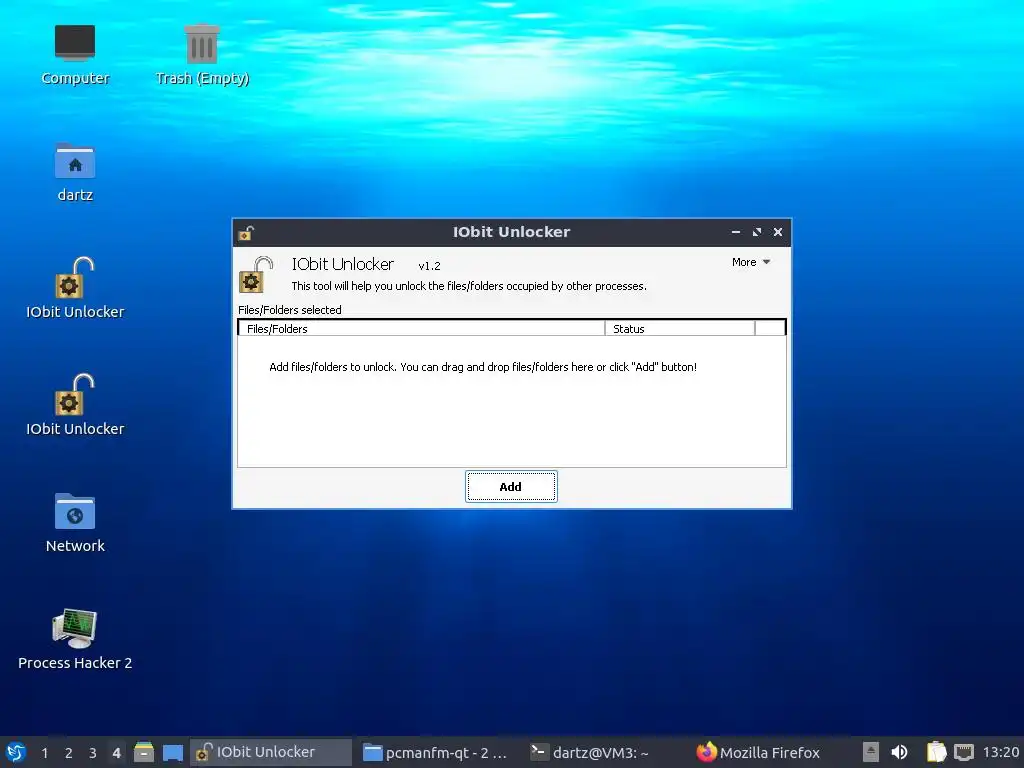Open the file manager quick-launch icon in the taskbar

pyautogui.click(x=144, y=752)
